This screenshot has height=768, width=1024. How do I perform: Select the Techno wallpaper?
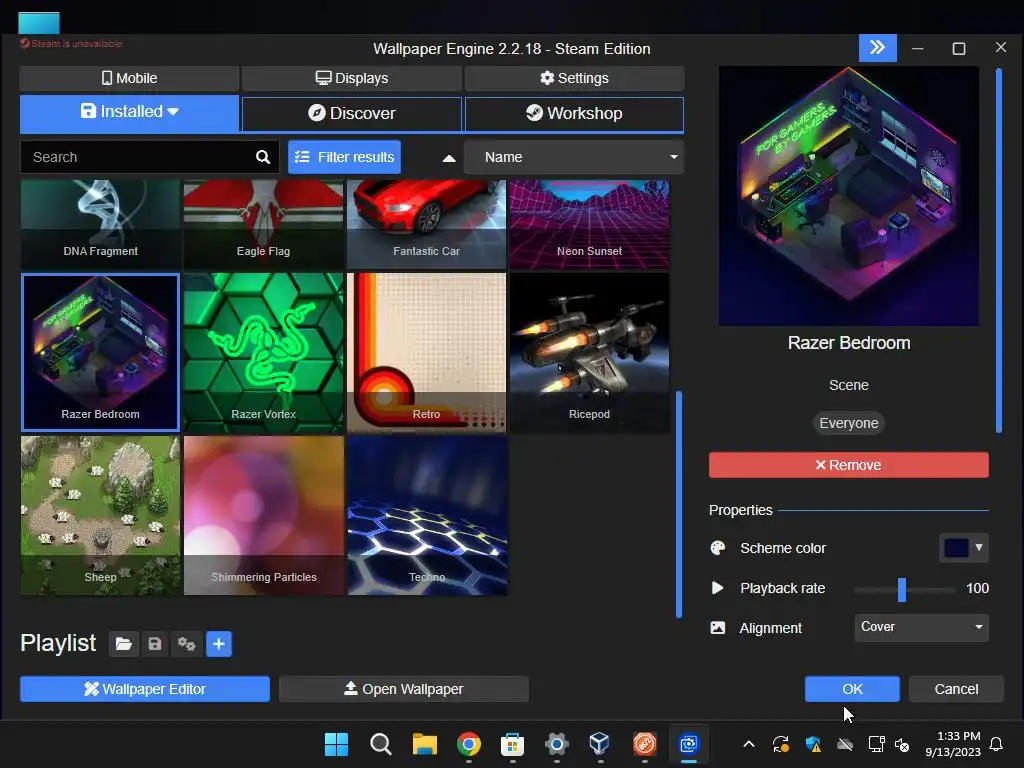pos(426,516)
